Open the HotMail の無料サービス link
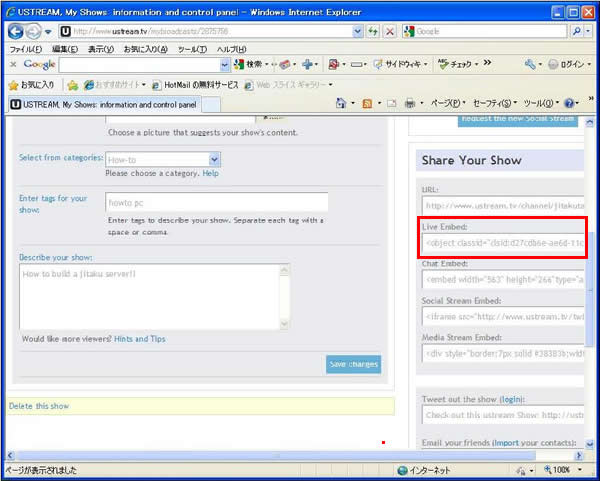This screenshot has height=481, width=600. pos(195,85)
